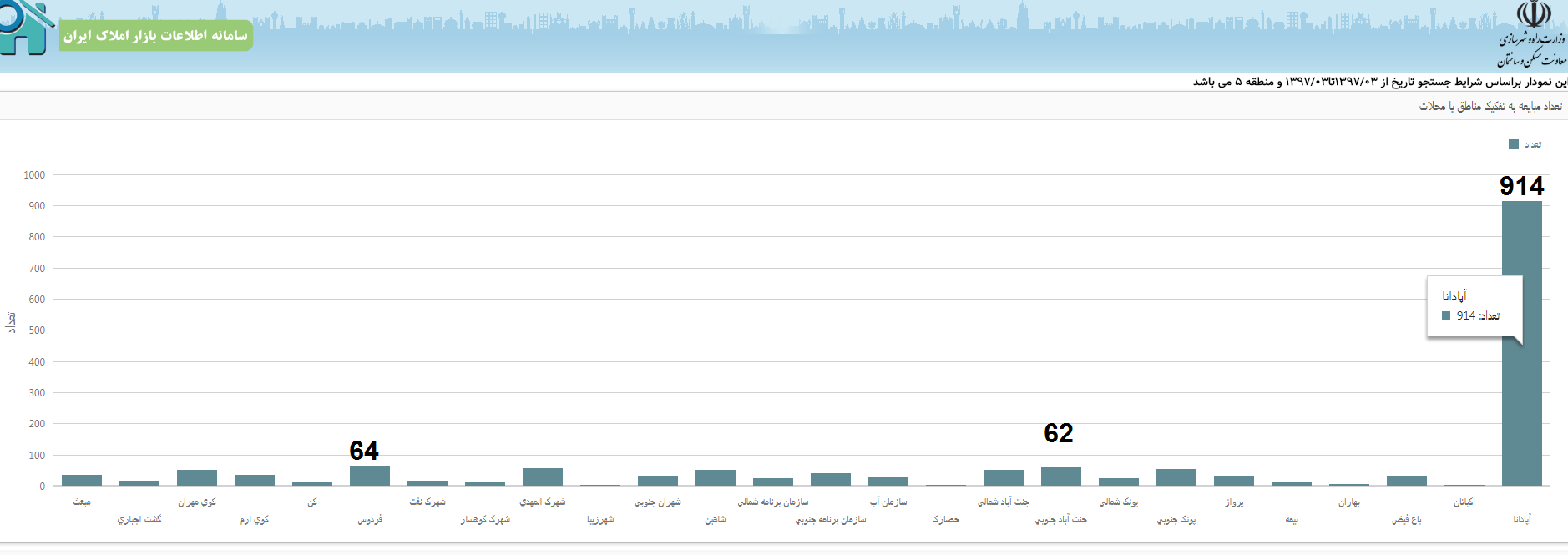Click the house logo icon
This screenshot has height=555, width=1568.
click(25, 29)
